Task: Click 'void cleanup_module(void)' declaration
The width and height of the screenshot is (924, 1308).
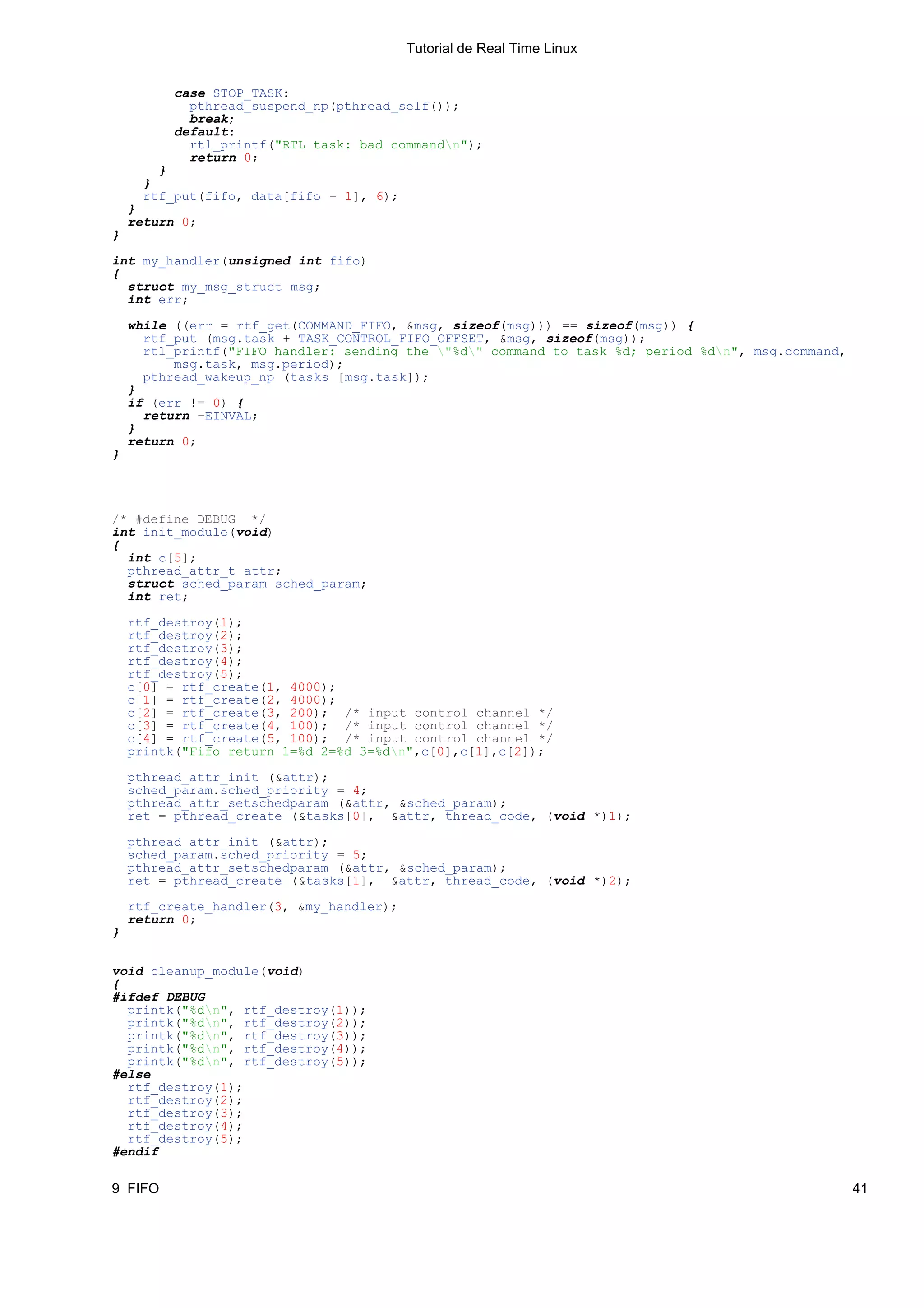Action: coord(208,971)
